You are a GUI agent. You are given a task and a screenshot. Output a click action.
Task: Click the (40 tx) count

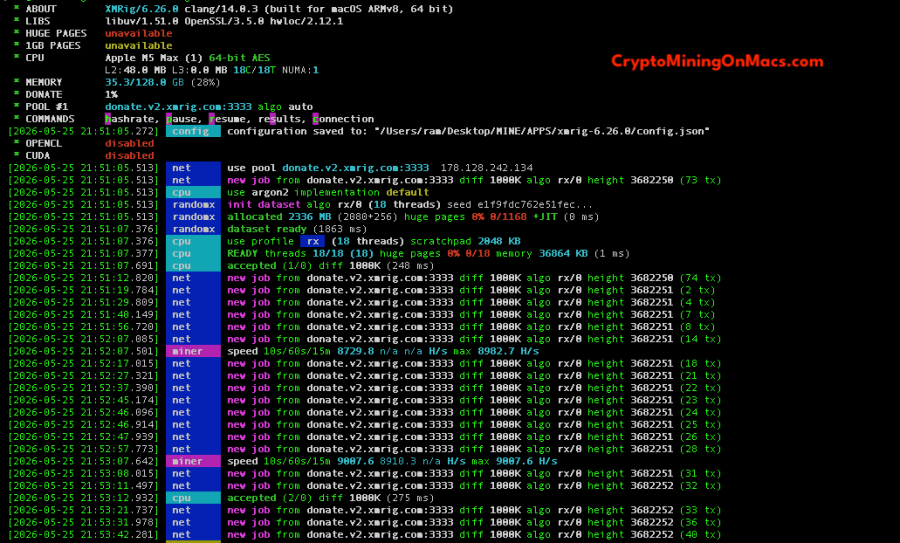coord(701,534)
